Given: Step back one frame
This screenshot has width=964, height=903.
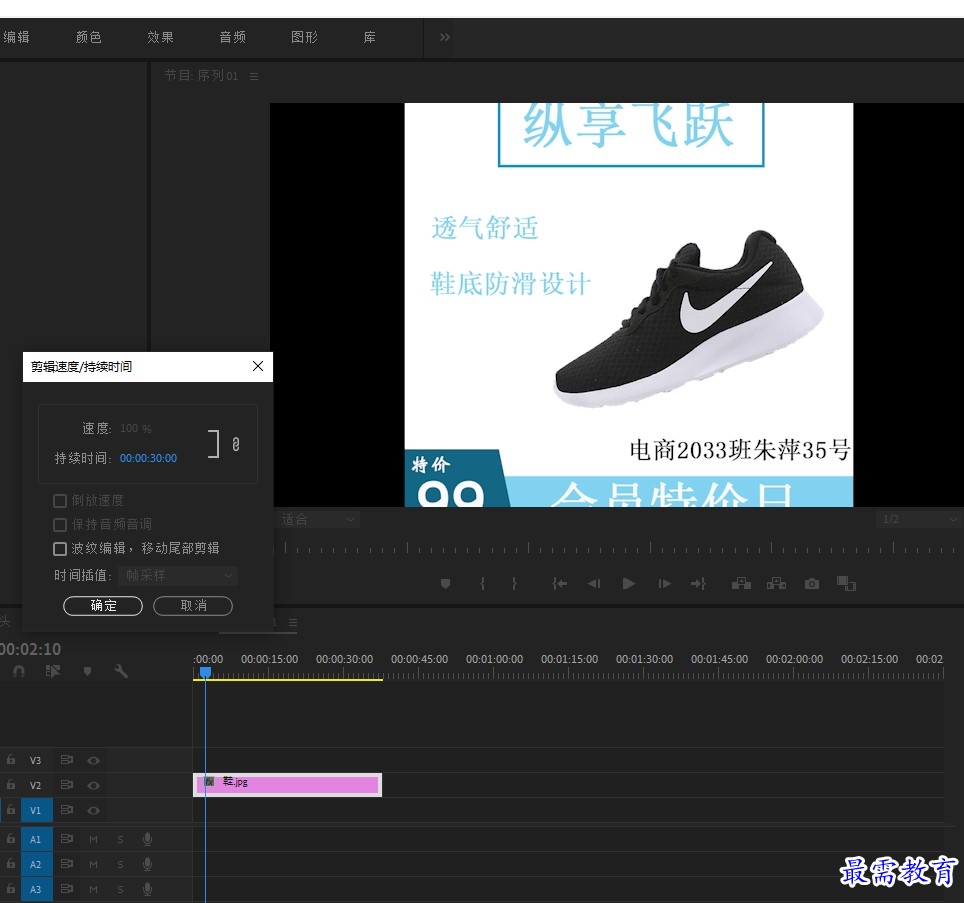Looking at the screenshot, I should [594, 583].
